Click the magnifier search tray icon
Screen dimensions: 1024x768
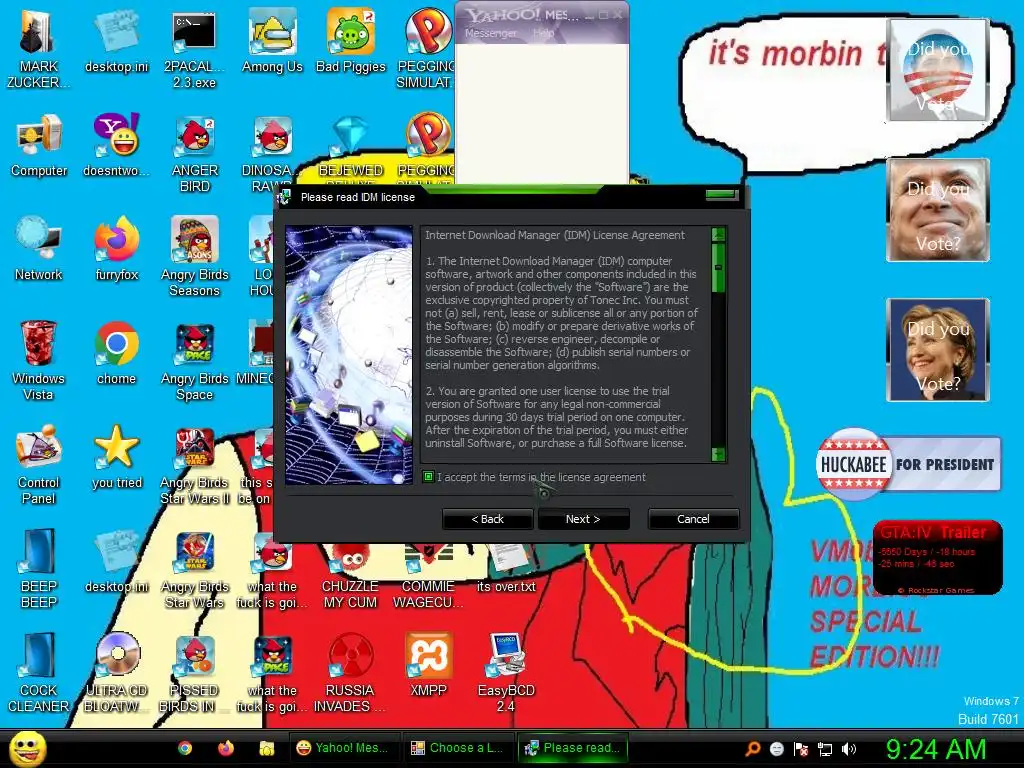point(752,749)
